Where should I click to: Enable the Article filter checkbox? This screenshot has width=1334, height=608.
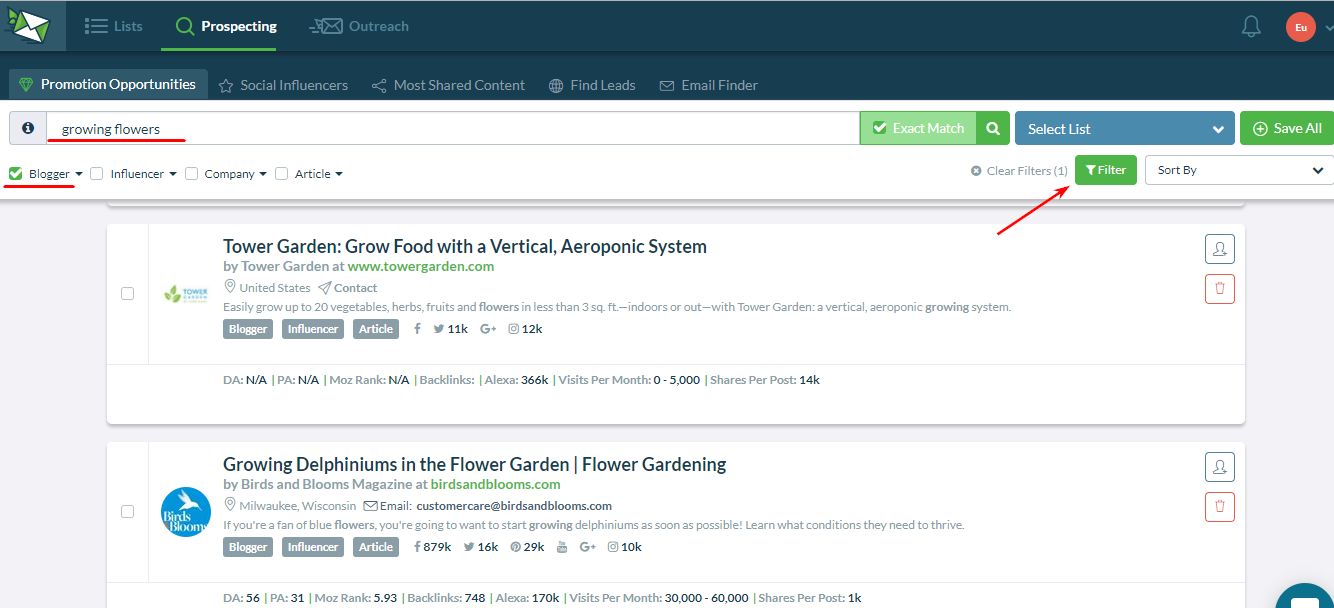[x=282, y=174]
